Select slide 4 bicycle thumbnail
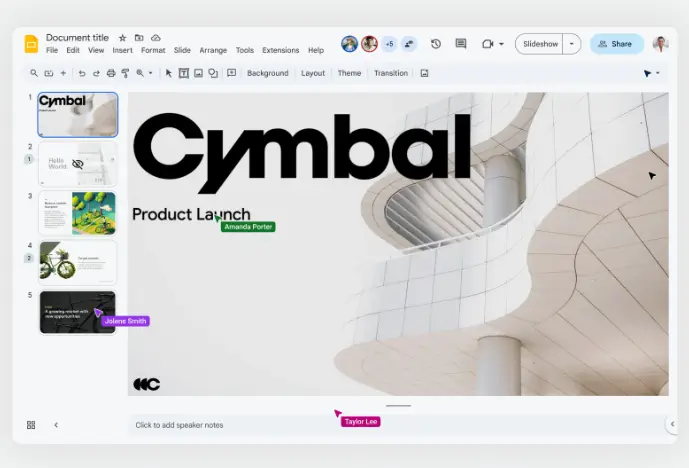689x468 pixels. pos(78,262)
